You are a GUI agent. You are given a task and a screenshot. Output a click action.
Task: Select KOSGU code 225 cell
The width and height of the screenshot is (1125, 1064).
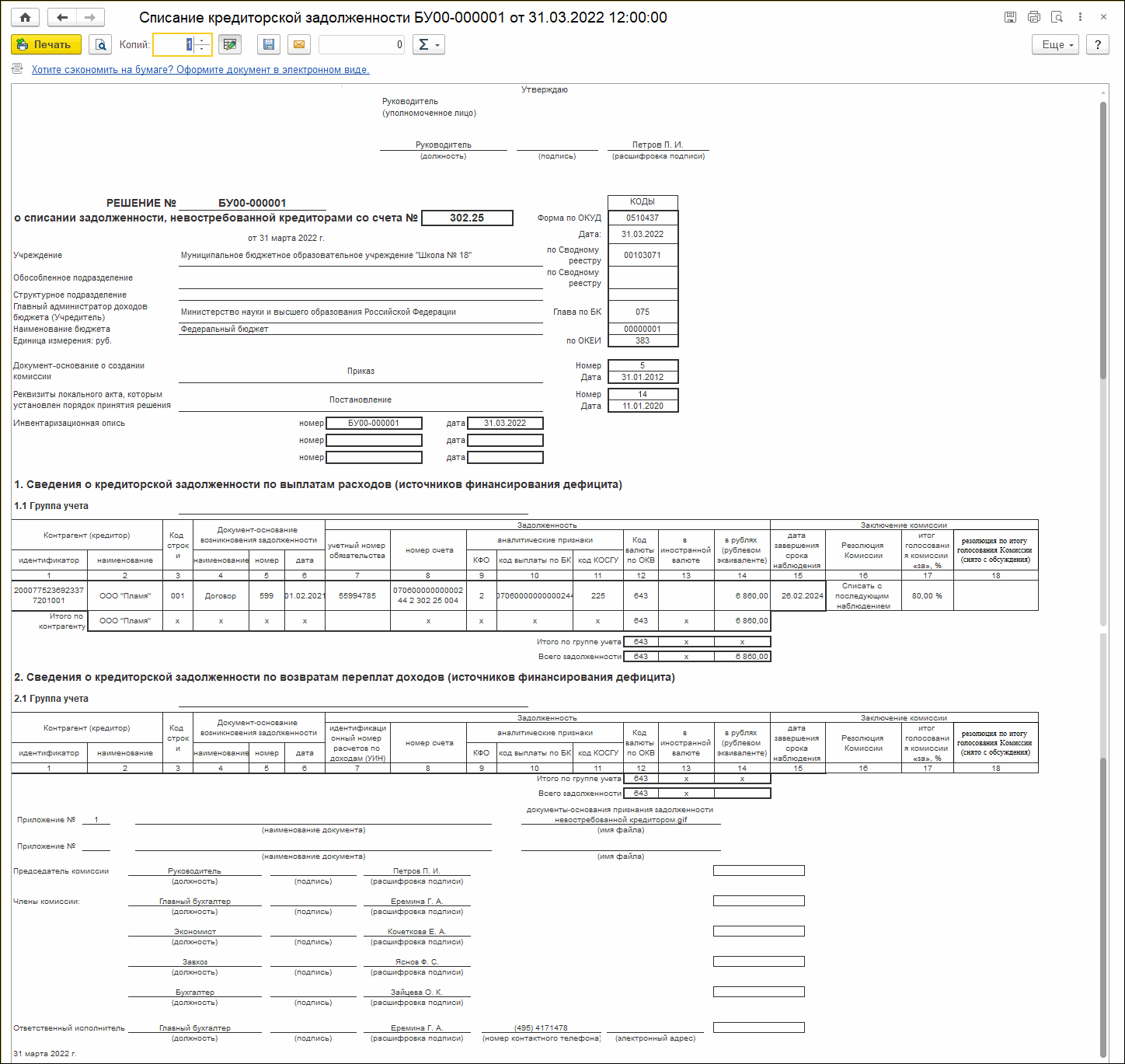(x=598, y=596)
